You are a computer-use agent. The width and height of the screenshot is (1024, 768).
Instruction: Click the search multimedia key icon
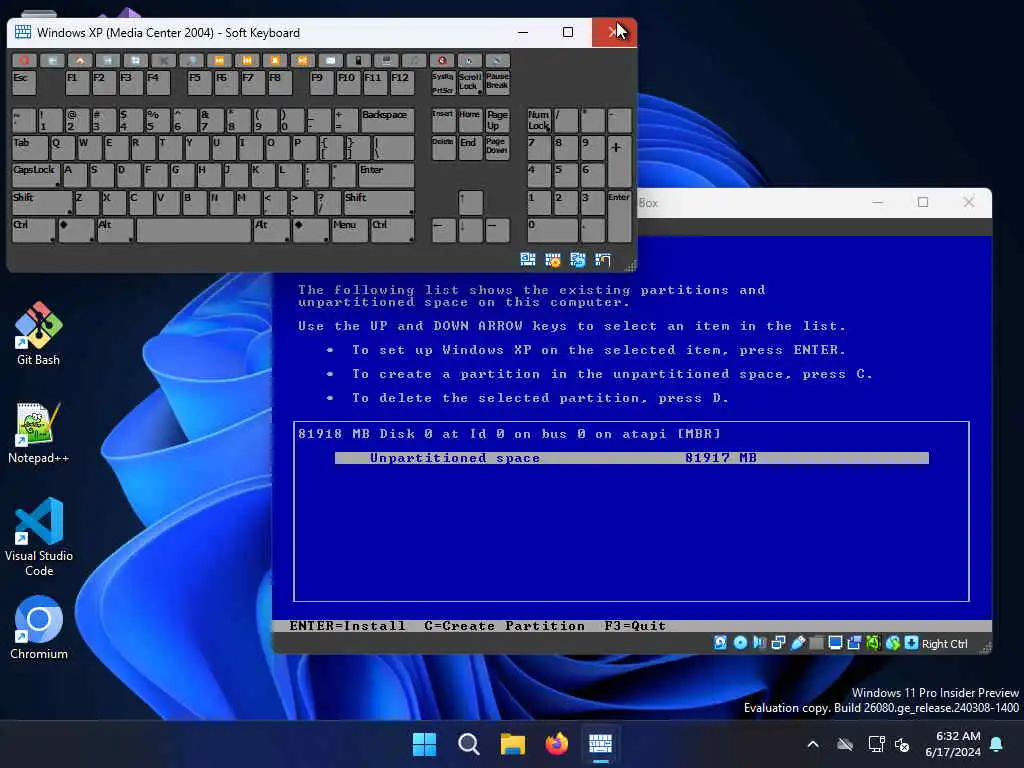pyautogui.click(x=191, y=60)
